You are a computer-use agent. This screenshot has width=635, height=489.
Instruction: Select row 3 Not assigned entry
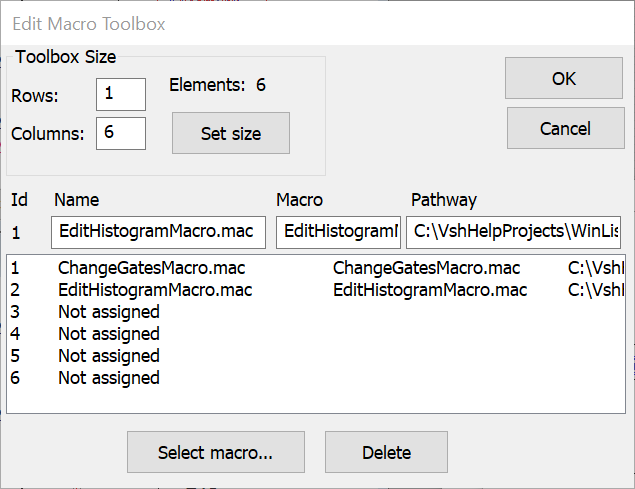pyautogui.click(x=109, y=312)
